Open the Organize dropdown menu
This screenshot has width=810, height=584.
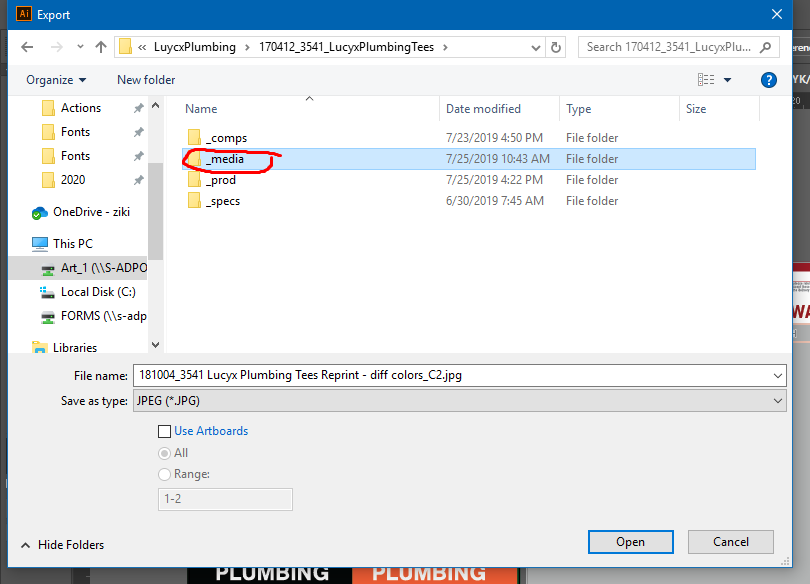pyautogui.click(x=55, y=80)
